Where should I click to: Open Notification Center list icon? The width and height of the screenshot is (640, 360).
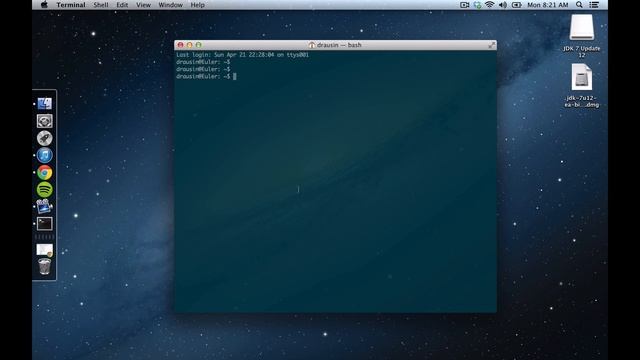594,5
